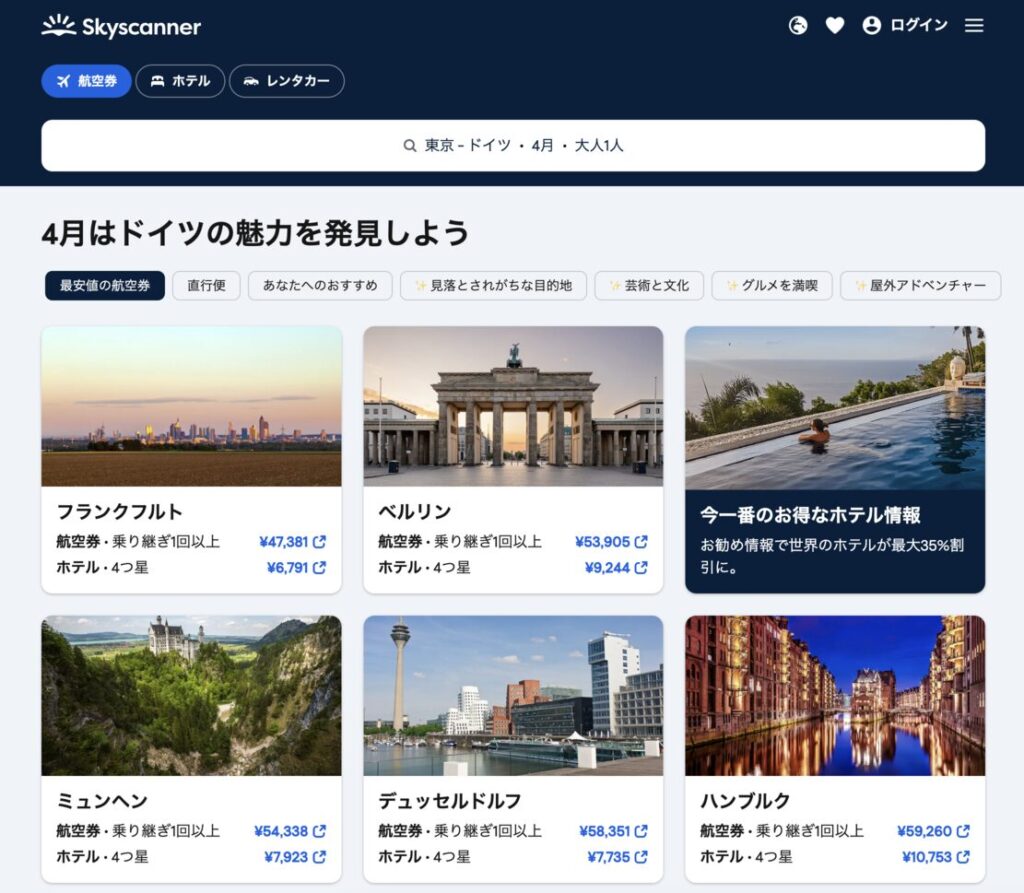Click the ログイン account icon
1024x893 pixels.
[872, 26]
